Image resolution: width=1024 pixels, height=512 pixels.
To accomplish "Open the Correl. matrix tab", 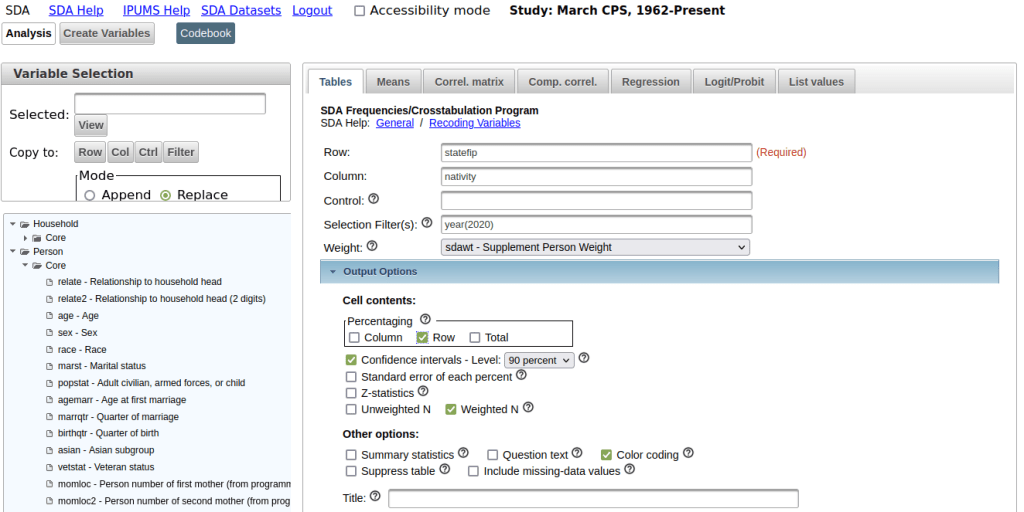I will coord(469,82).
